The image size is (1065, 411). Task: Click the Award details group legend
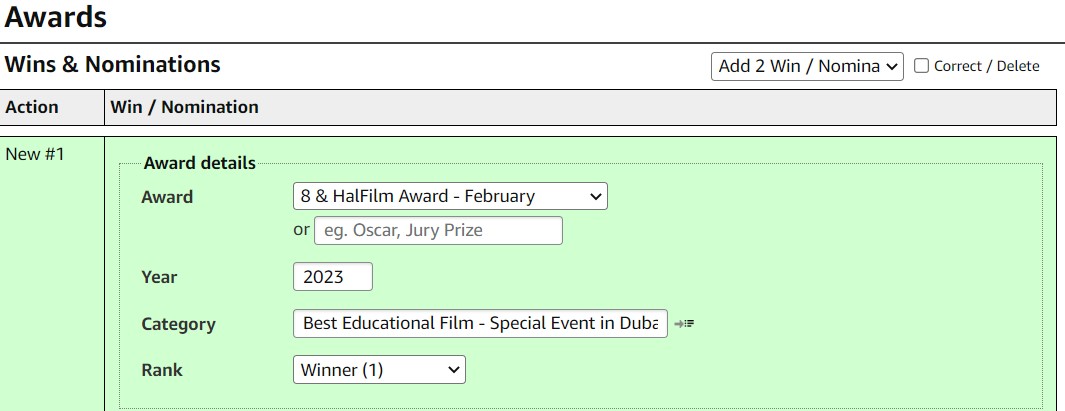(200, 163)
